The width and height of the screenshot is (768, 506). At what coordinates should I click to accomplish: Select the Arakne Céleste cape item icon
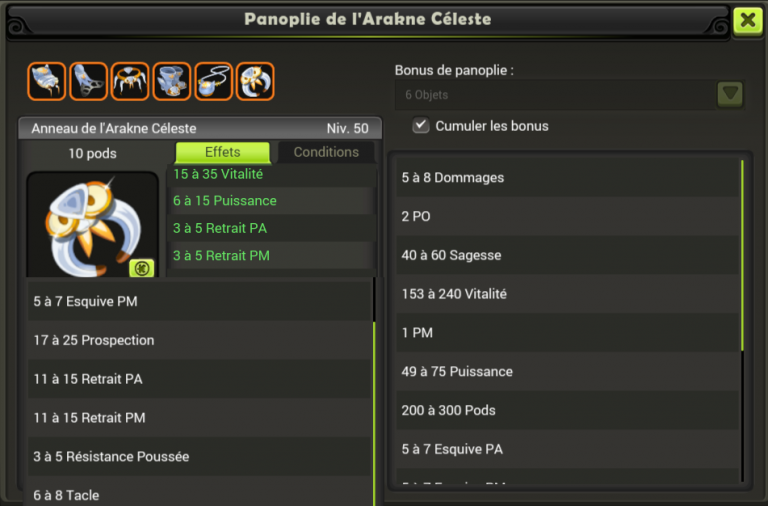(x=88, y=81)
